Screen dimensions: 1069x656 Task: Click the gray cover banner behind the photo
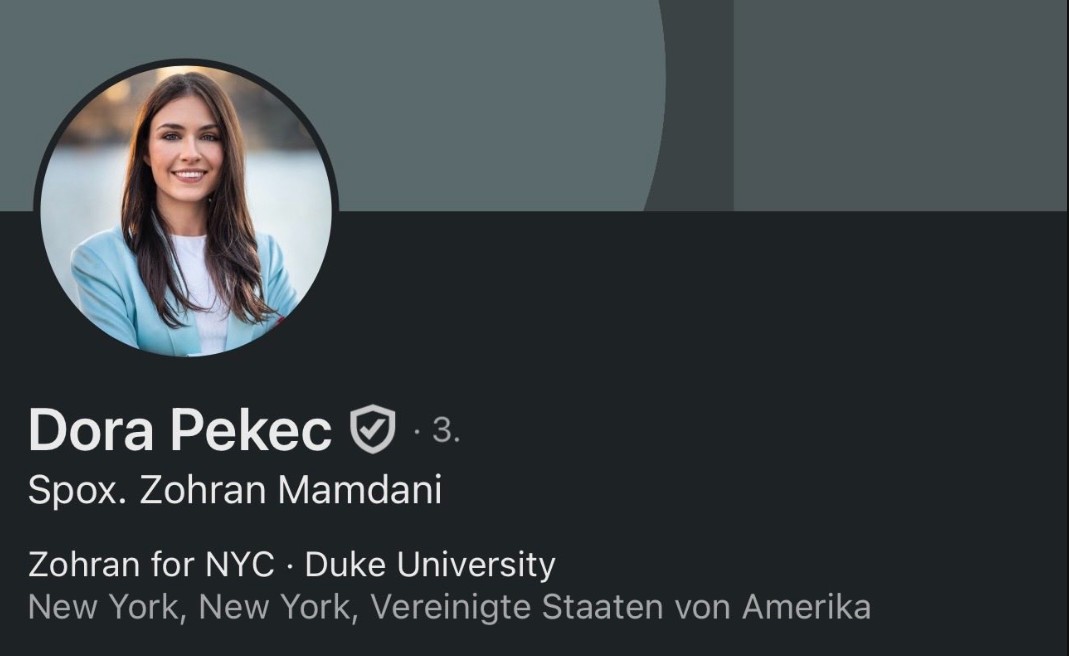click(477, 102)
